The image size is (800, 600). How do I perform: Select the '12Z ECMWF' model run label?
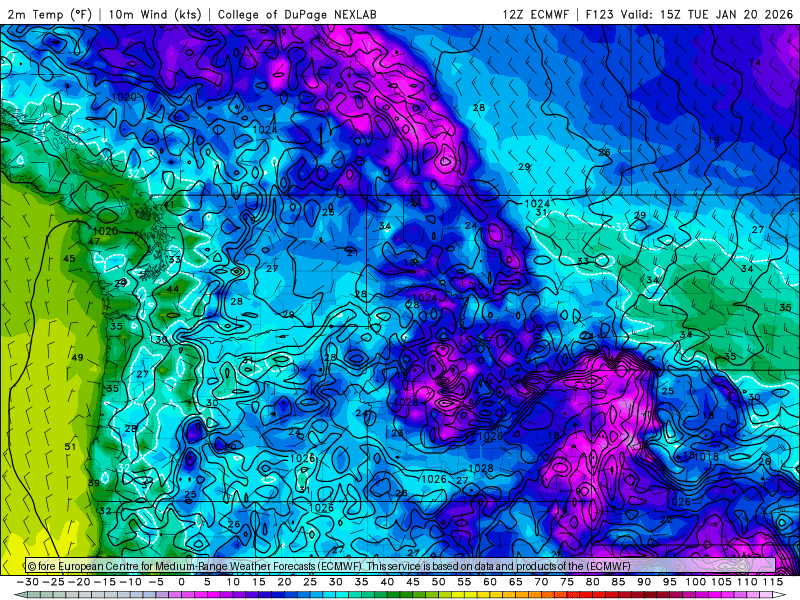pyautogui.click(x=535, y=14)
